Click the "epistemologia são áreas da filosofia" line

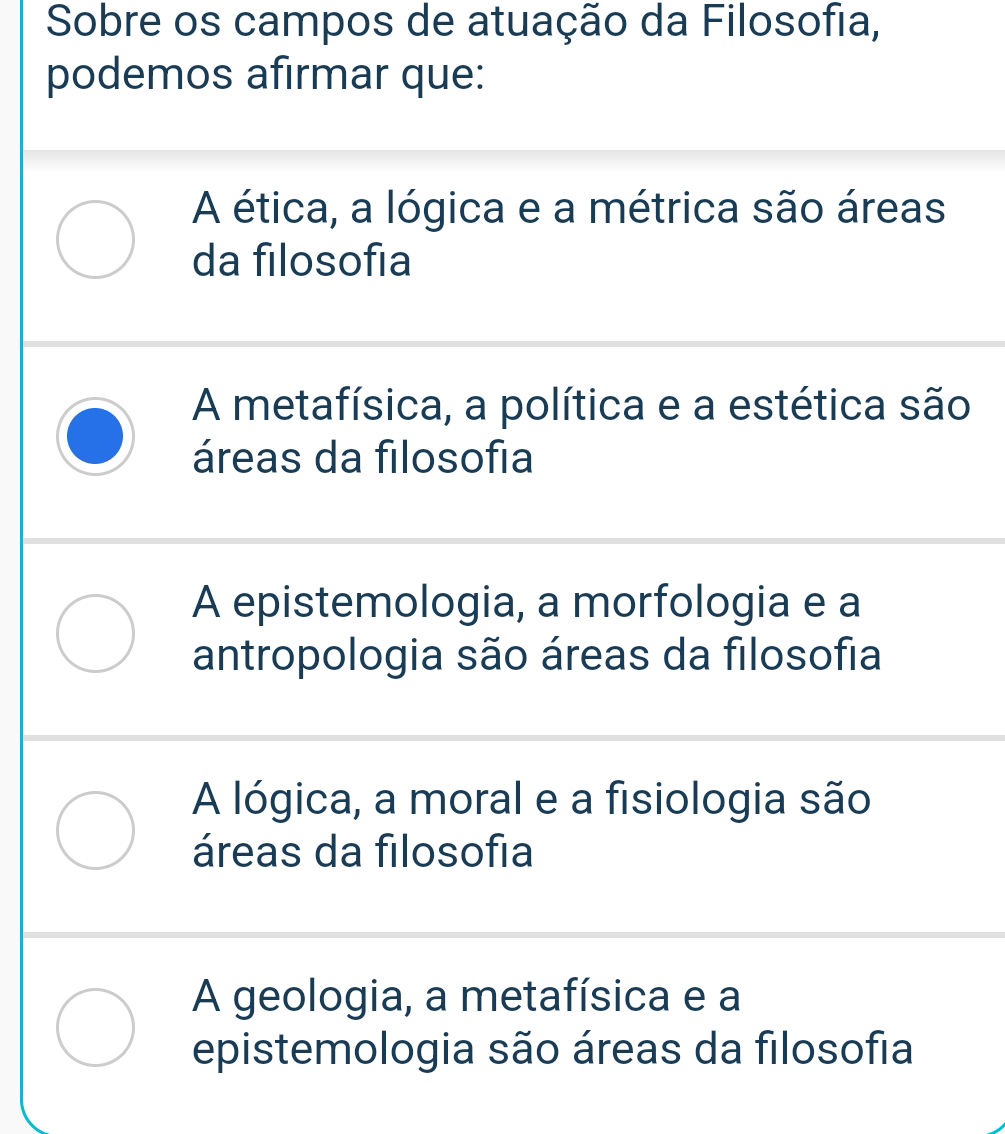pos(552,1050)
